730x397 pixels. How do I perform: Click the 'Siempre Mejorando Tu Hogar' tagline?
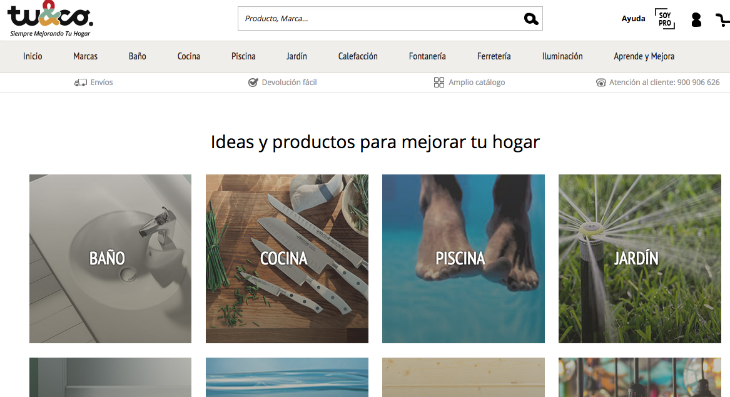pos(50,34)
